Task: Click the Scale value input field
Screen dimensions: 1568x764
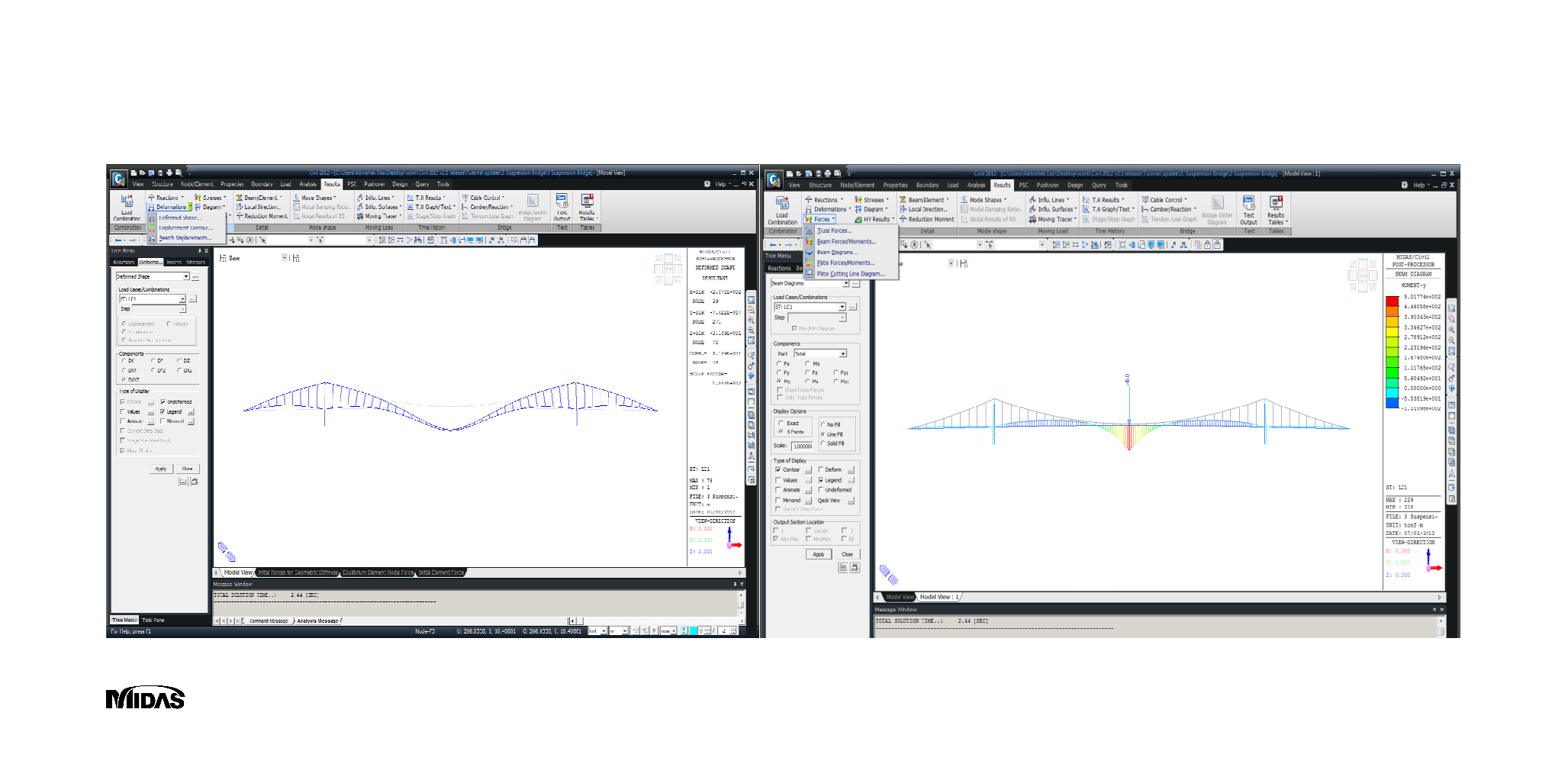Action: pos(802,445)
